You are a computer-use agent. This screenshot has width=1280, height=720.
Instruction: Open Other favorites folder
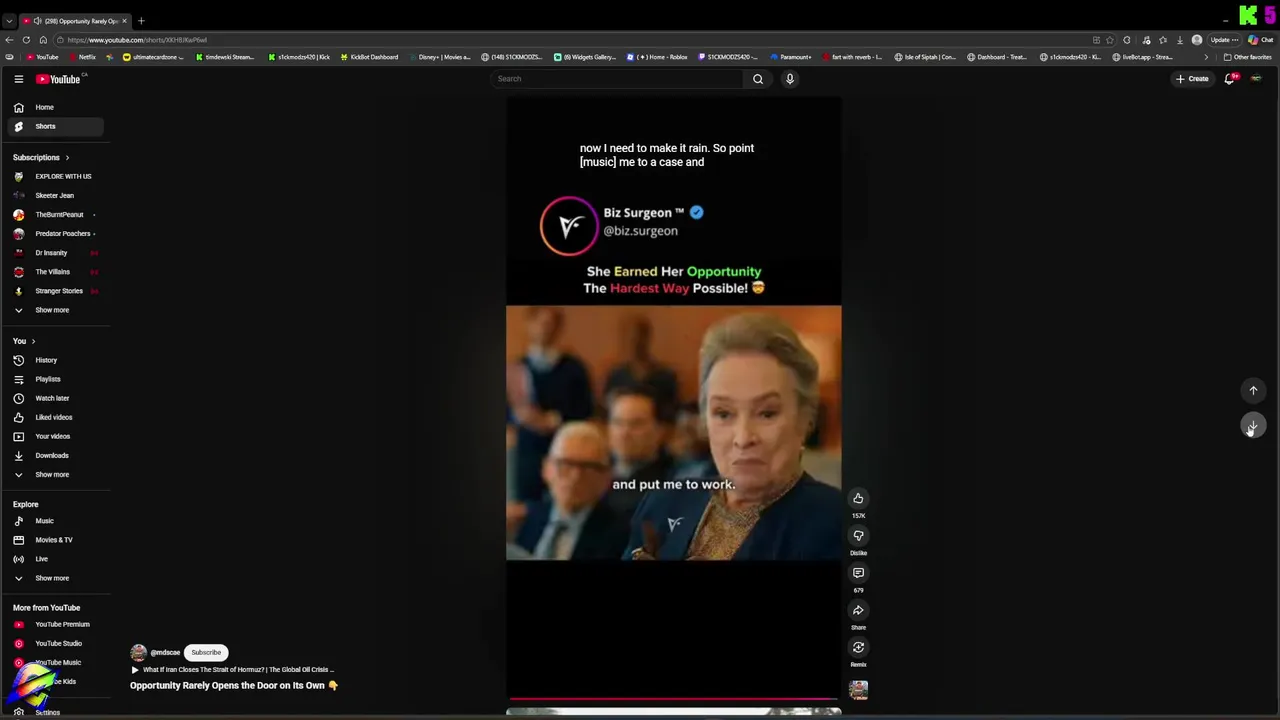[1247, 57]
